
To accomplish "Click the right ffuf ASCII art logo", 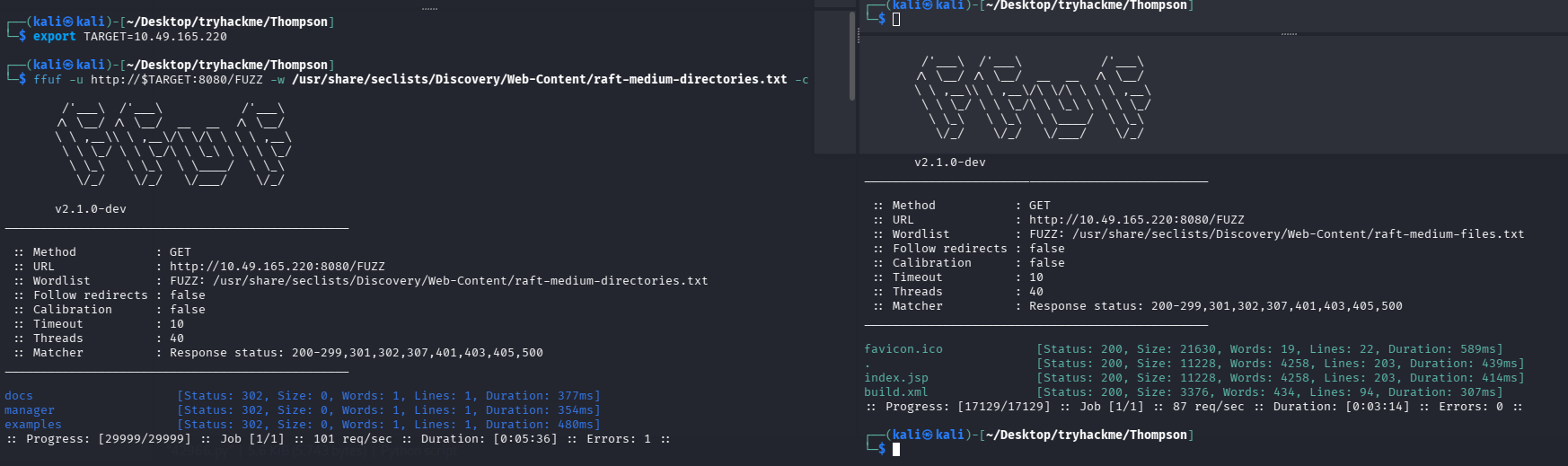I will click(x=1033, y=97).
